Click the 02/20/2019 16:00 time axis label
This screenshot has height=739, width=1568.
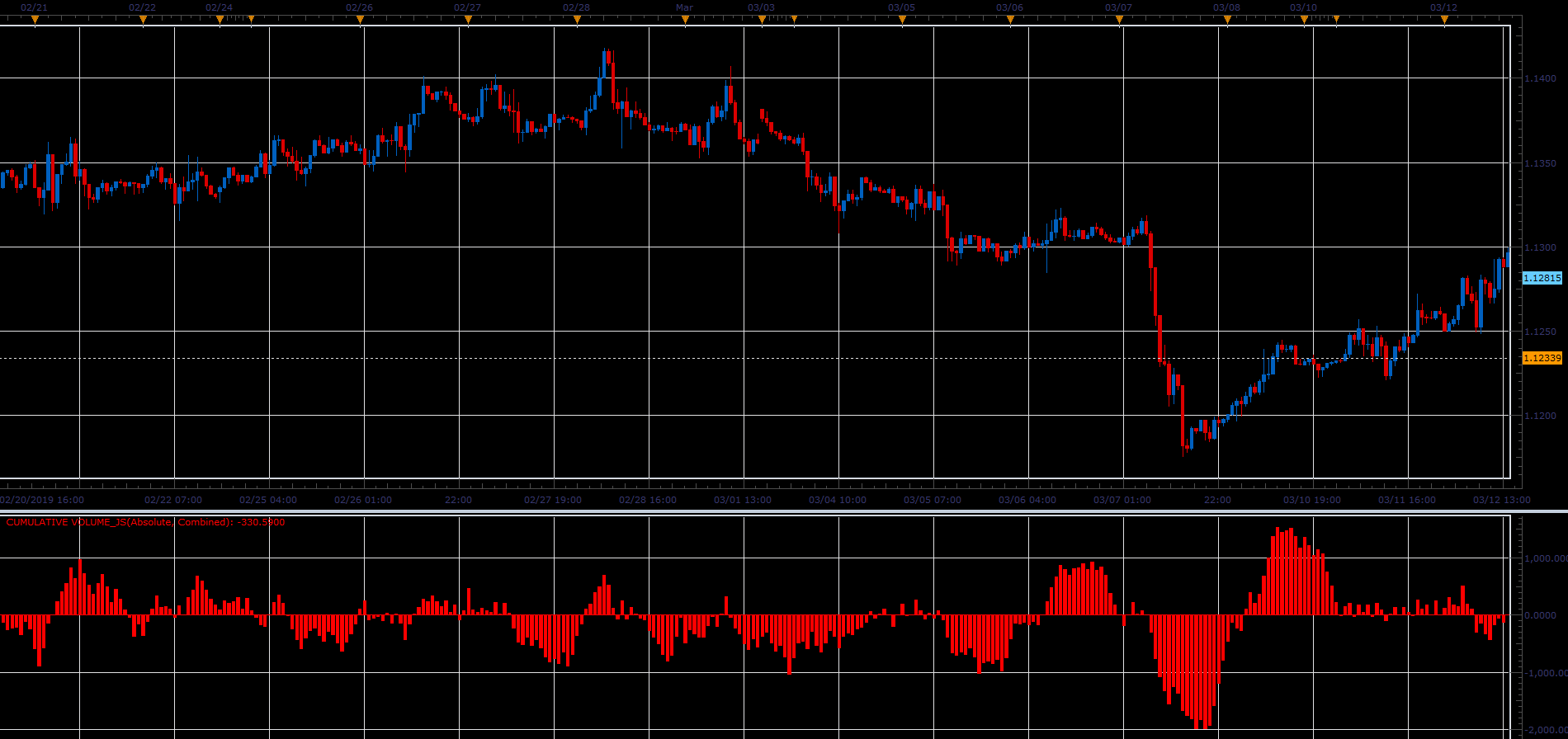[x=41, y=500]
